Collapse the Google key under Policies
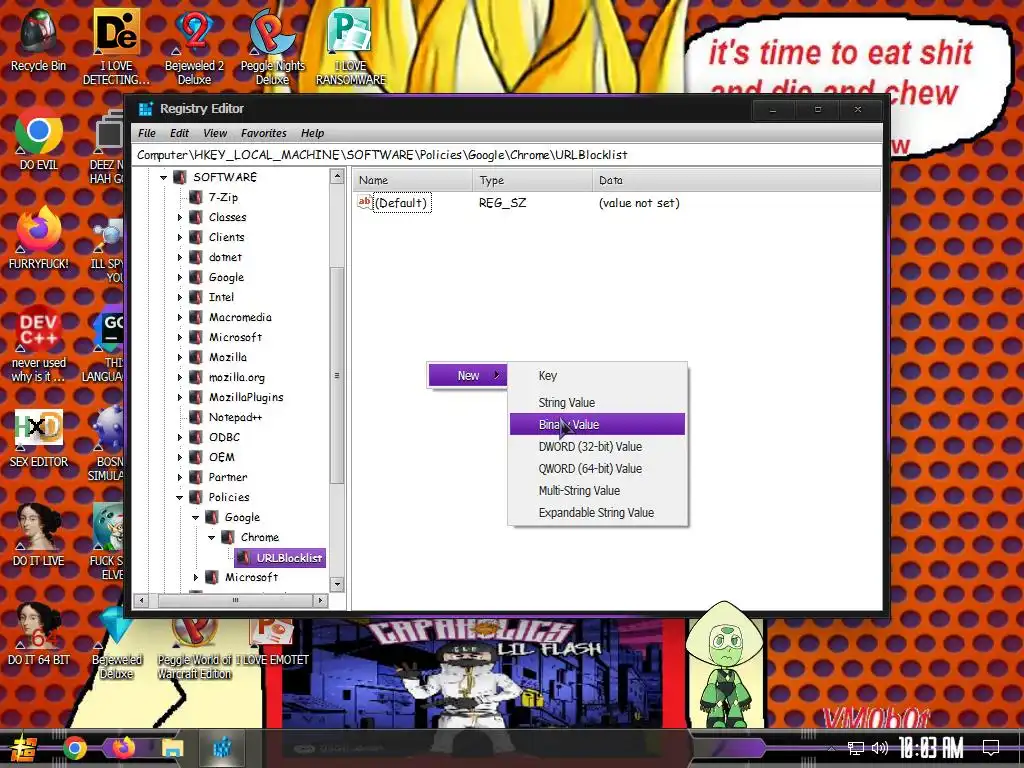Viewport: 1024px width, 768px height. (x=195, y=517)
